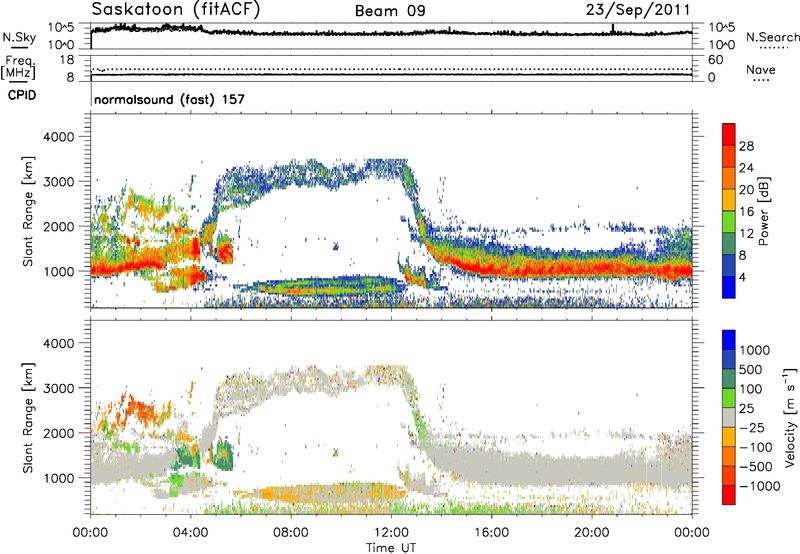Click the "-100" label on the velocity colorbar
The width and height of the screenshot is (800, 554).
click(756, 447)
